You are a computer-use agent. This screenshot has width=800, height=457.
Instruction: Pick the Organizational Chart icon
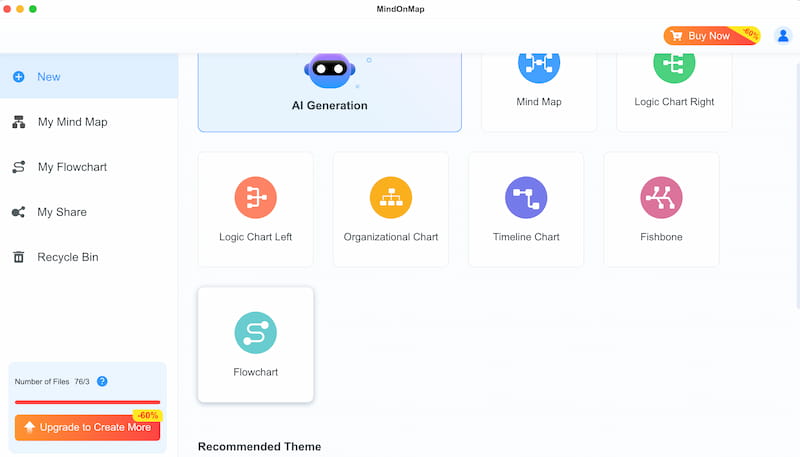point(391,197)
